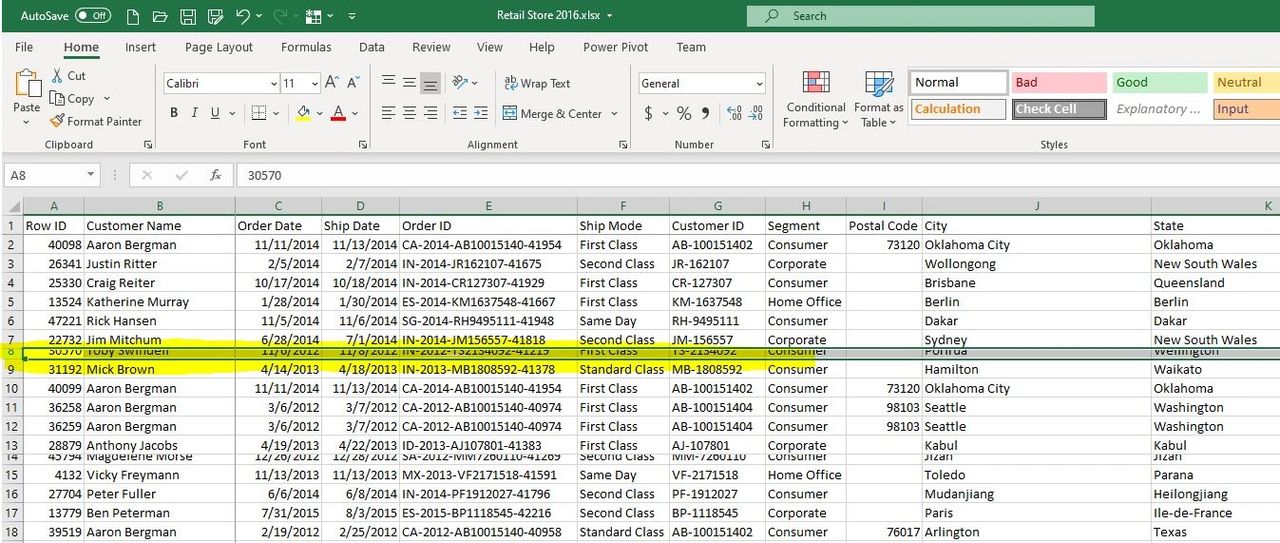This screenshot has width=1280, height=543.
Task: Click the Save icon in title bar
Action: [x=187, y=16]
